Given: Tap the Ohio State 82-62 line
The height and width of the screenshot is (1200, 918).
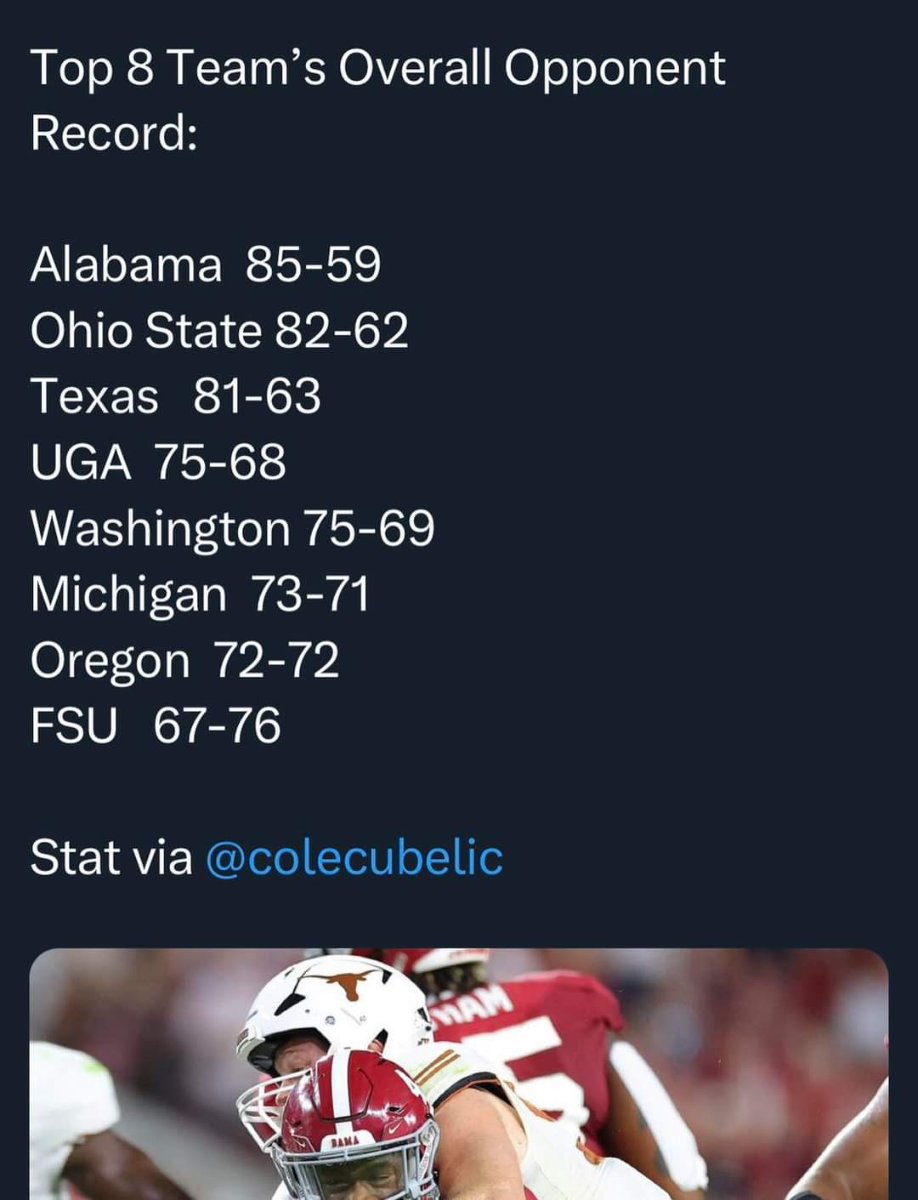Looking at the screenshot, I should (x=220, y=331).
